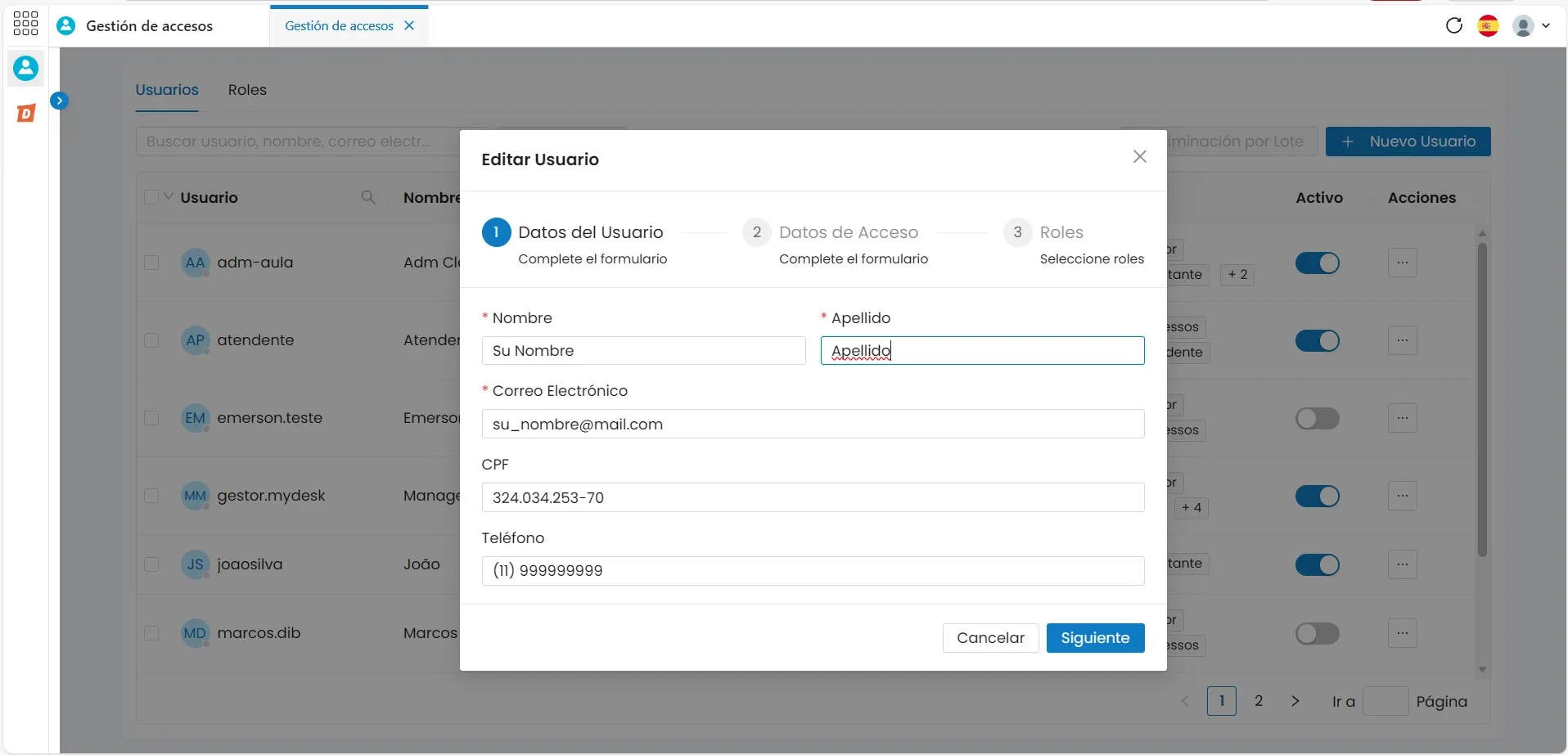The width and height of the screenshot is (1568, 755).
Task: Click the search icon in Usuario column
Action: [368, 197]
